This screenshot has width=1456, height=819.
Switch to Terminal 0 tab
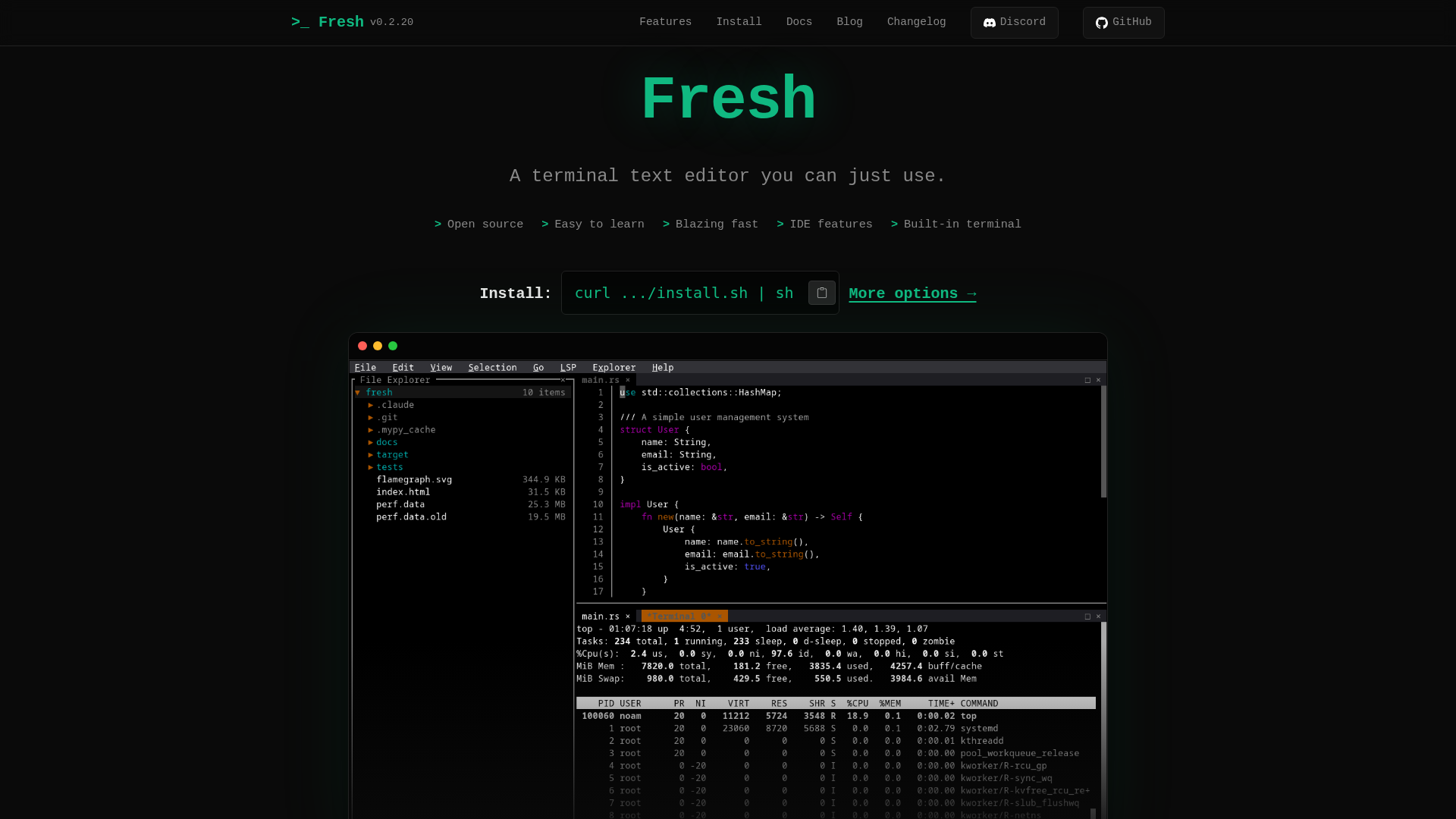tap(679, 617)
